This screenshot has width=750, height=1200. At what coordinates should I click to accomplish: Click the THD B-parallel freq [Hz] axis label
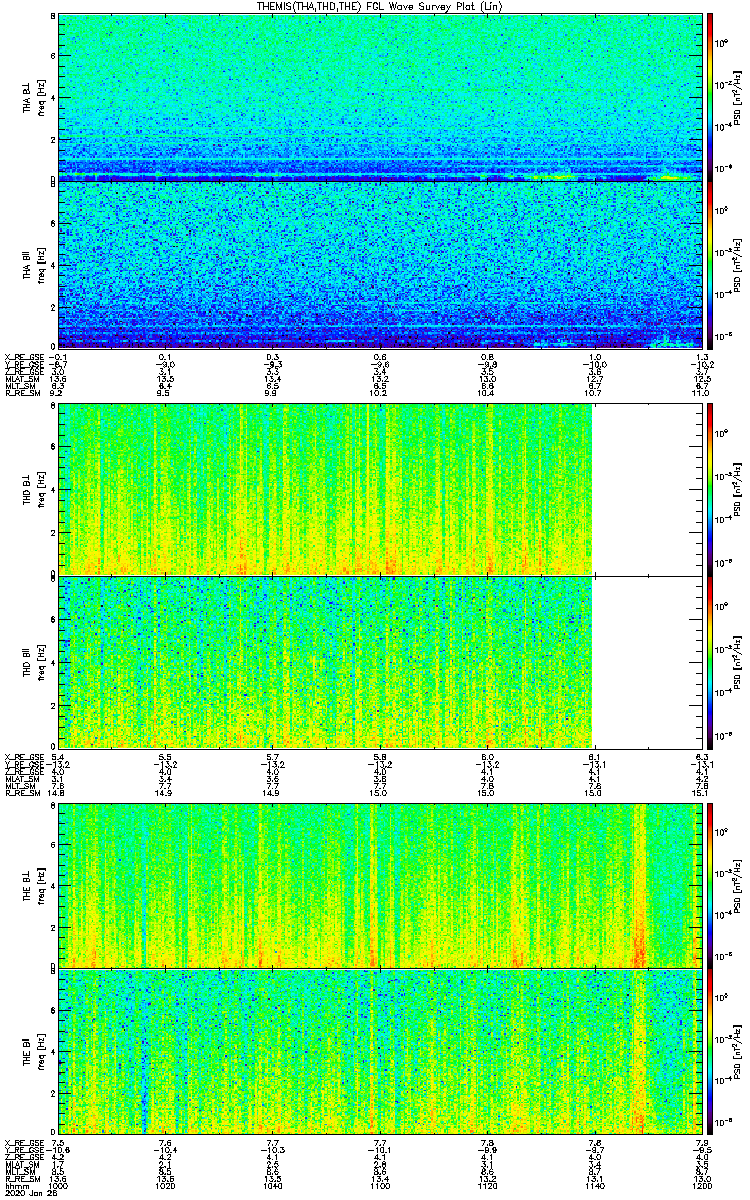click(x=41, y=661)
